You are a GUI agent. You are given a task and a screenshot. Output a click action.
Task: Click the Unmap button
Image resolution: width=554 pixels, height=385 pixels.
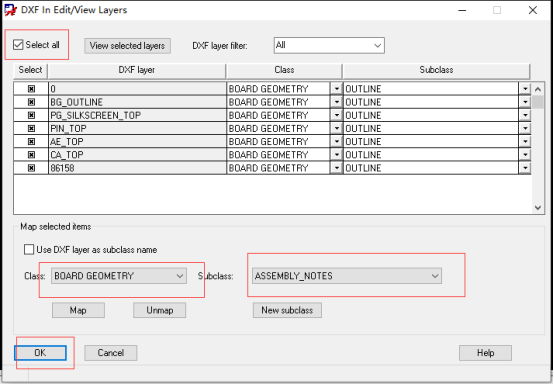pyautogui.click(x=160, y=310)
